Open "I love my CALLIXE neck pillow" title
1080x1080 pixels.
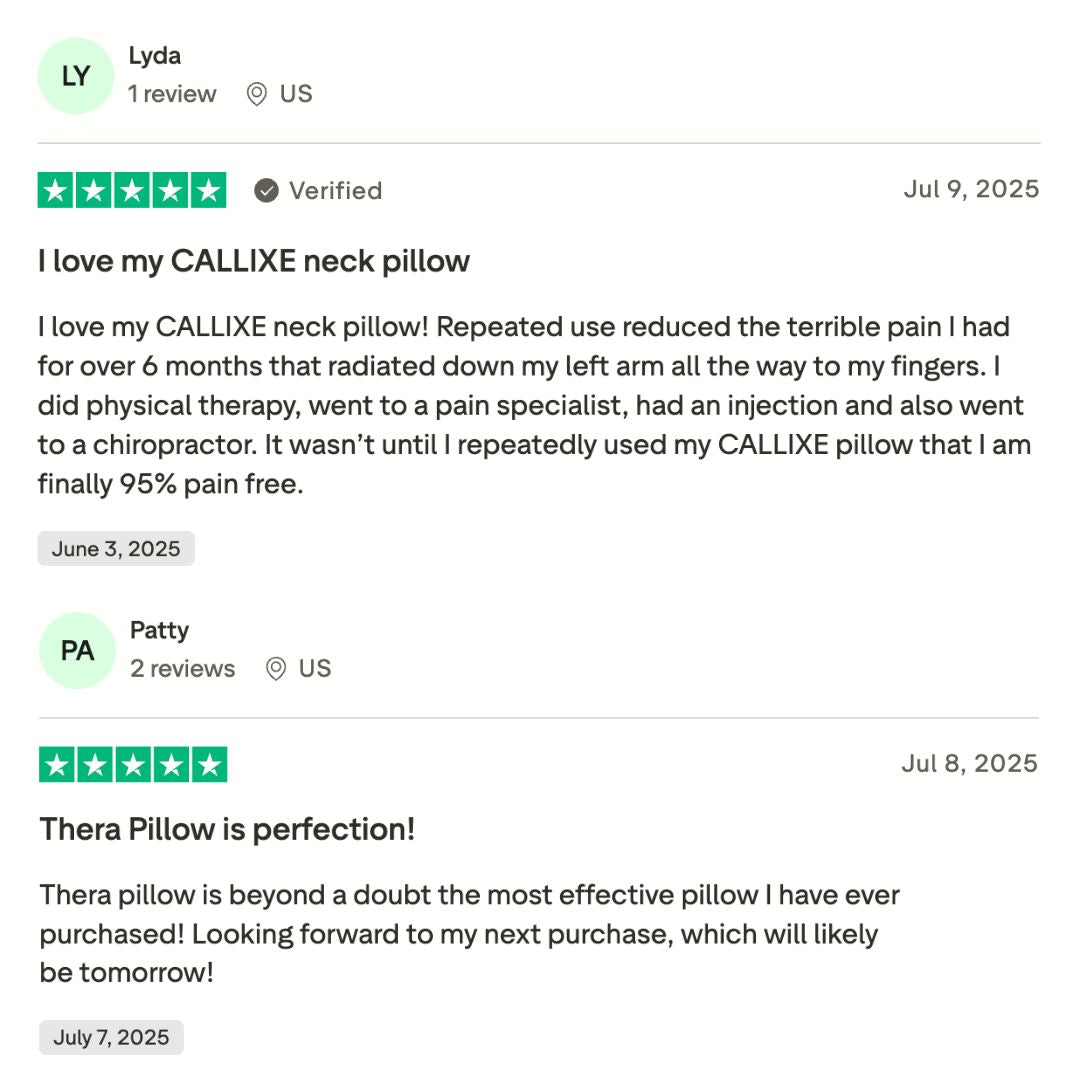pyautogui.click(x=254, y=261)
